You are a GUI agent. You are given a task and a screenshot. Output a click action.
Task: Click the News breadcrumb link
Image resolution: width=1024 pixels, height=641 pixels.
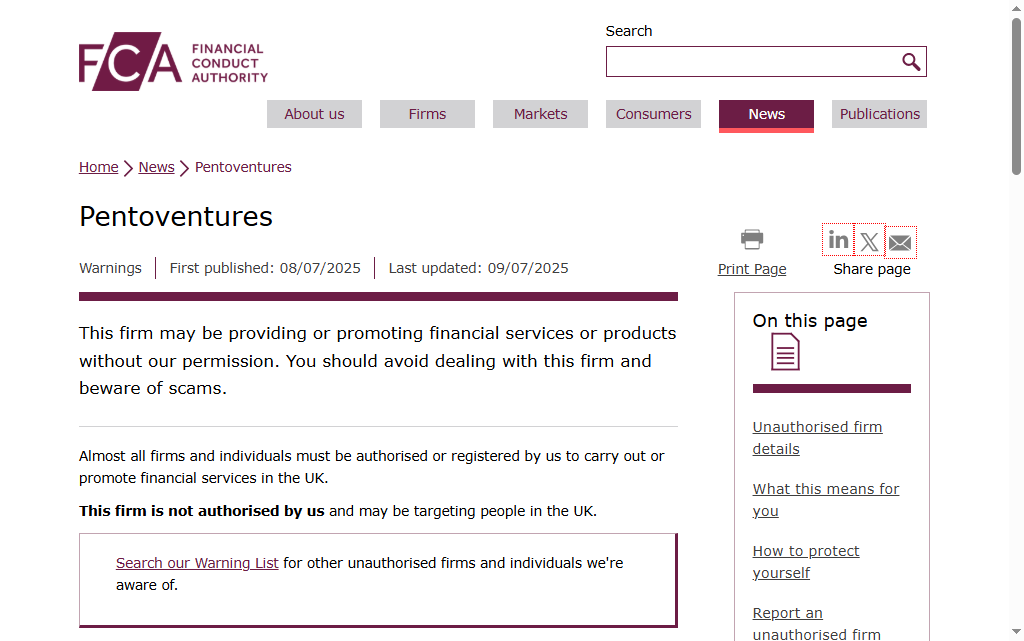pos(156,167)
